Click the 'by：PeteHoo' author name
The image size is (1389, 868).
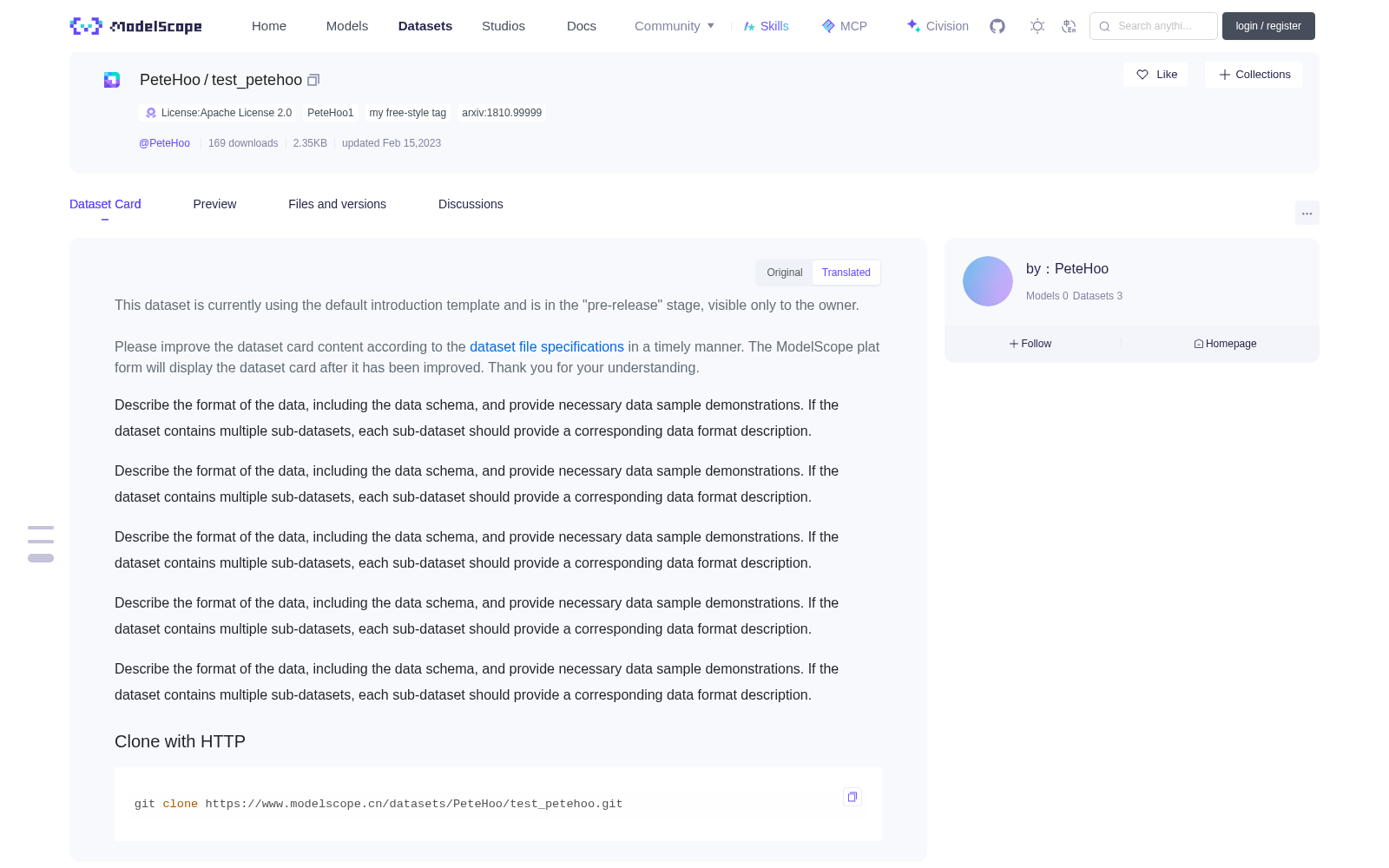pyautogui.click(x=1067, y=269)
